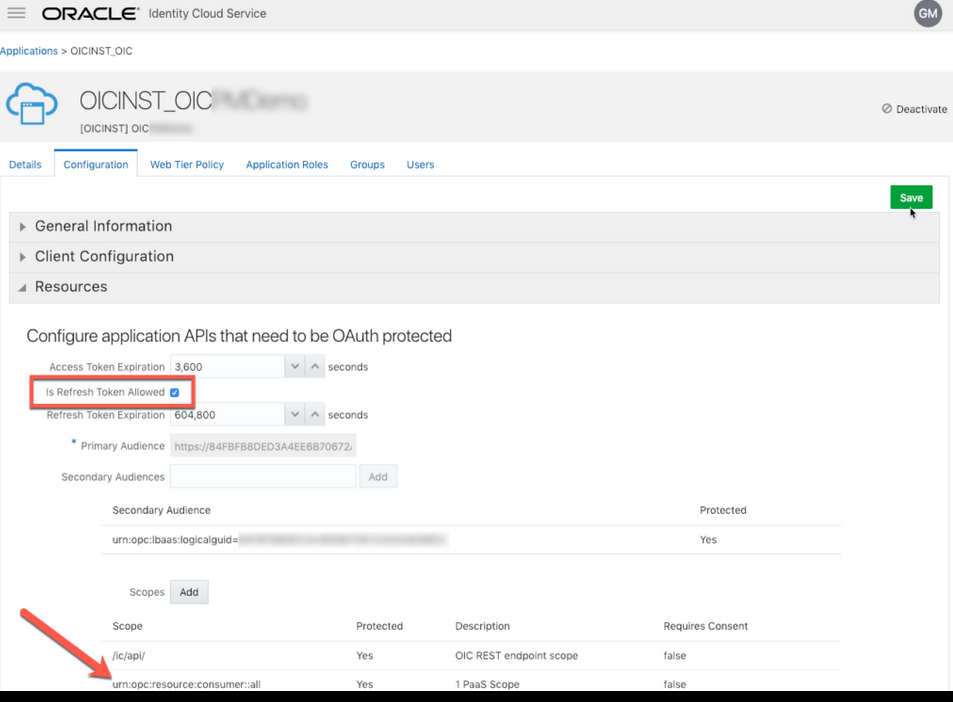Select the /ic/api/ scope row
953x702 pixels.
coord(472,656)
